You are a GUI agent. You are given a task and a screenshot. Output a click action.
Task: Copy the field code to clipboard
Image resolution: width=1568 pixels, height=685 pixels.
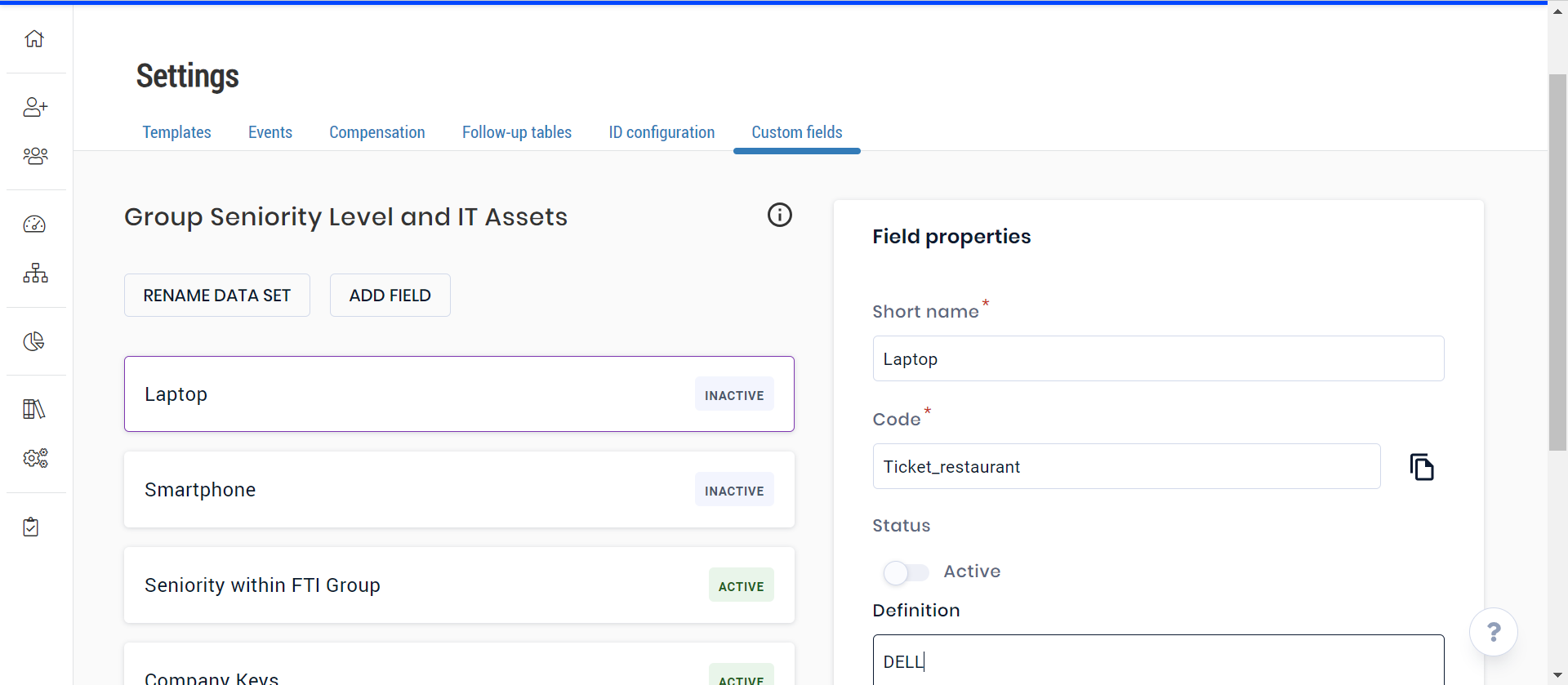tap(1422, 467)
